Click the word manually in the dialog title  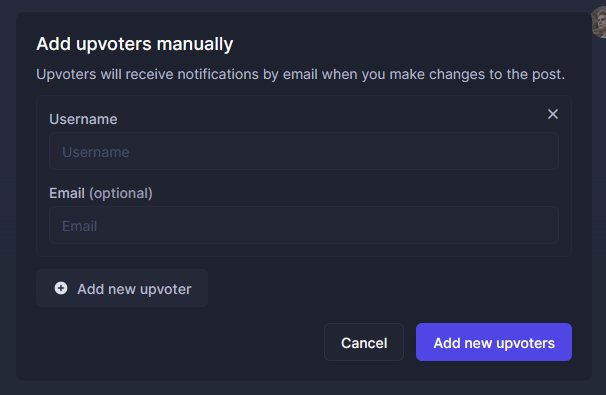click(x=195, y=44)
